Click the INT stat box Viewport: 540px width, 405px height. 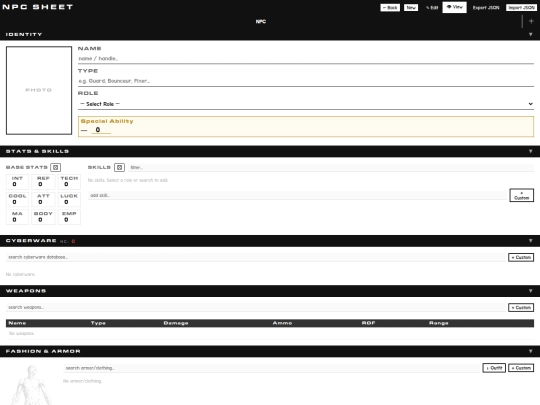[17, 181]
